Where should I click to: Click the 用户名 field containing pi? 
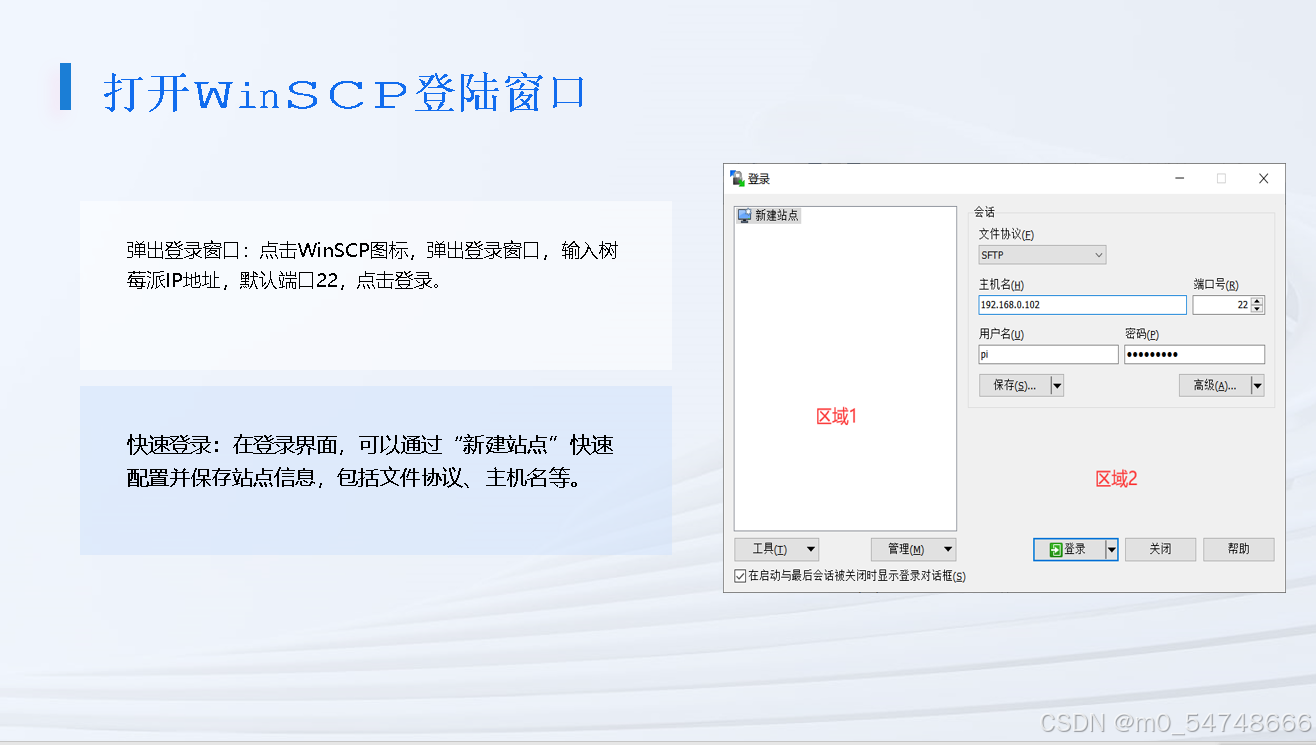tap(1048, 355)
